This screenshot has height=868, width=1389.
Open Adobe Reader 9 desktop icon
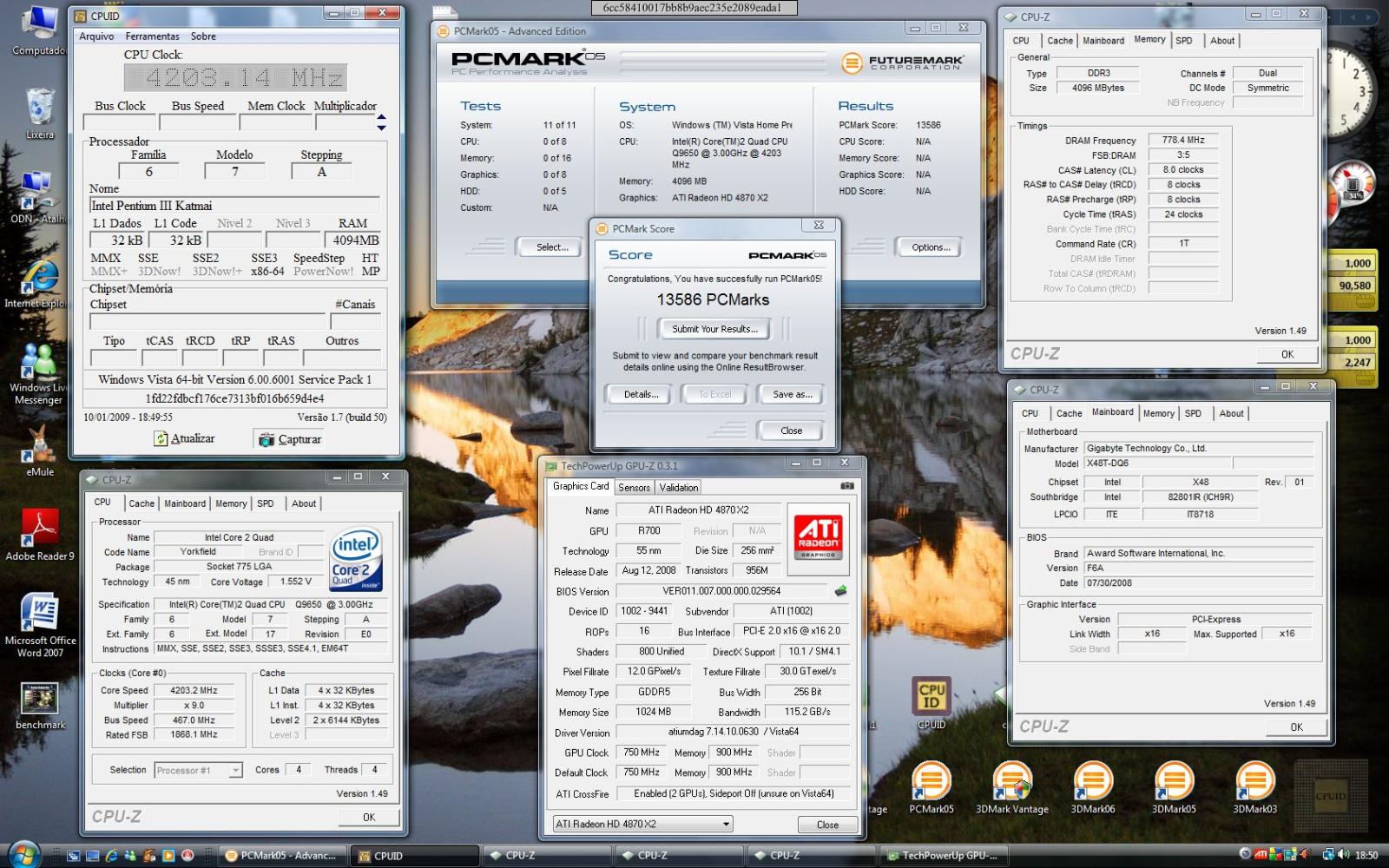[x=40, y=533]
